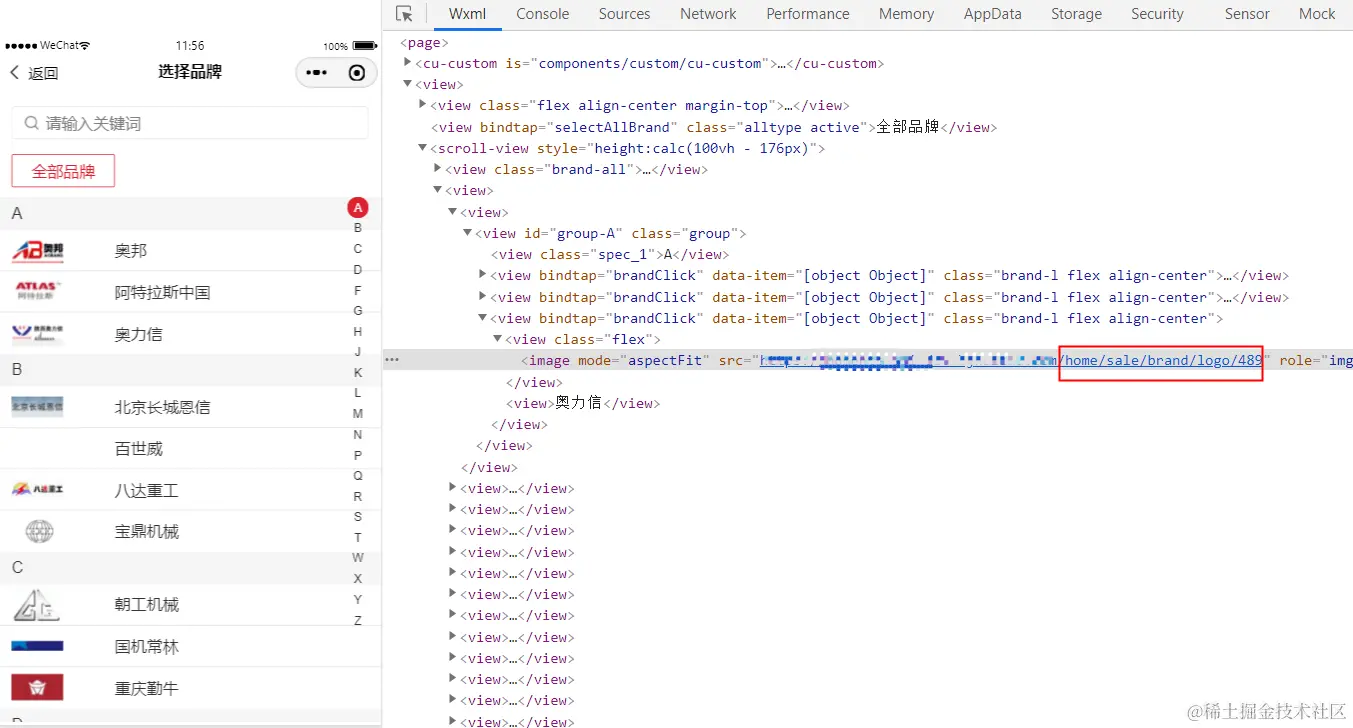1353x728 pixels.
Task: Select the spec_1 view line
Action: [x=612, y=254]
